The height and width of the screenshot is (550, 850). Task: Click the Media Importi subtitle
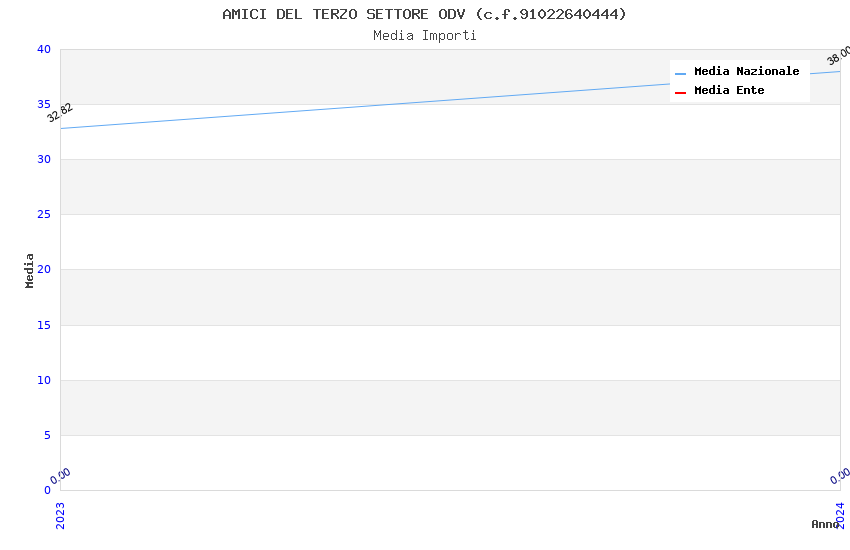pos(424,36)
